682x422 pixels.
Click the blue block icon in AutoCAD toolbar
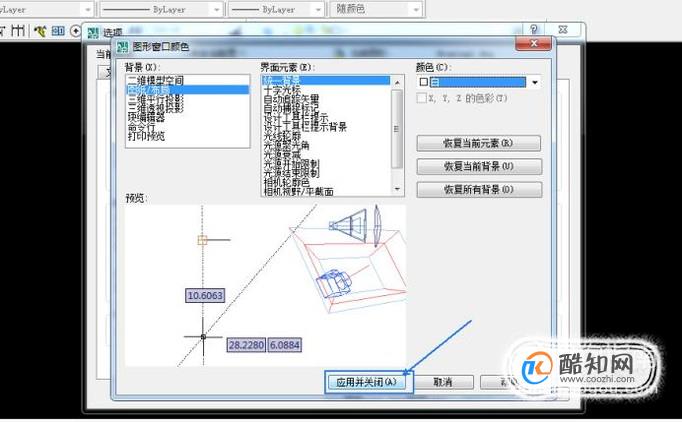click(x=58, y=31)
